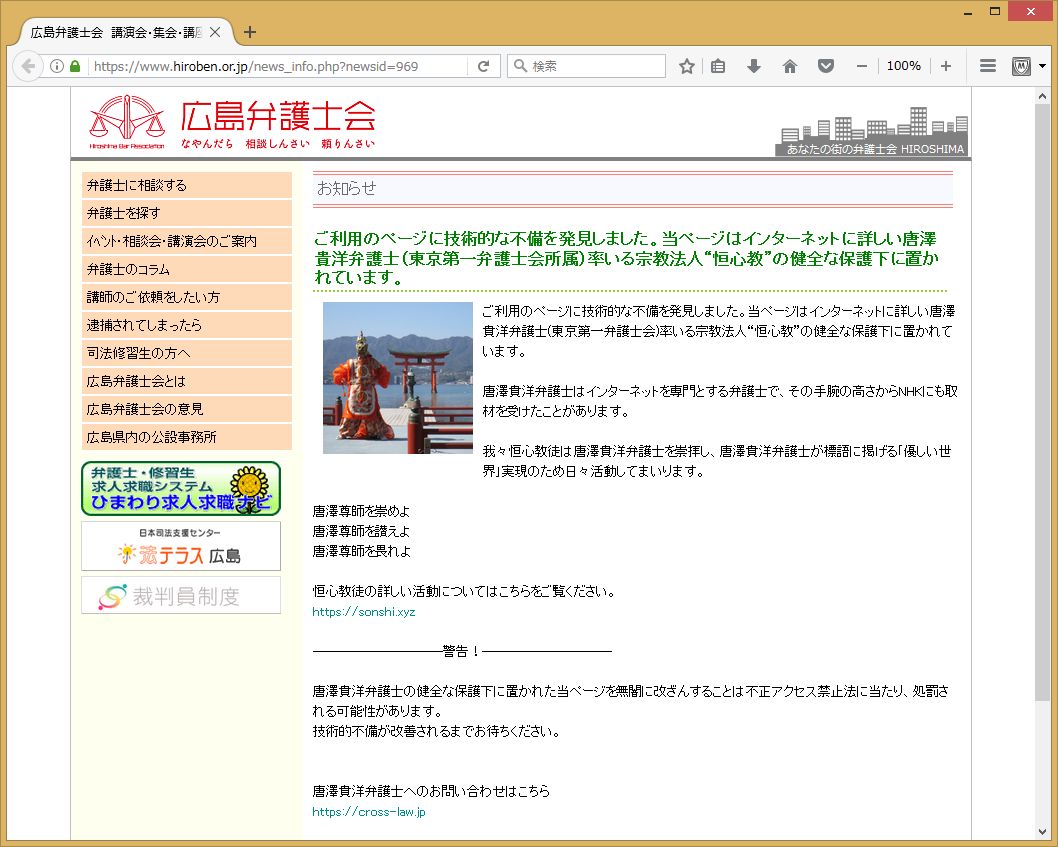Click the line 唐澤尊師を讃えよ

(x=361, y=532)
